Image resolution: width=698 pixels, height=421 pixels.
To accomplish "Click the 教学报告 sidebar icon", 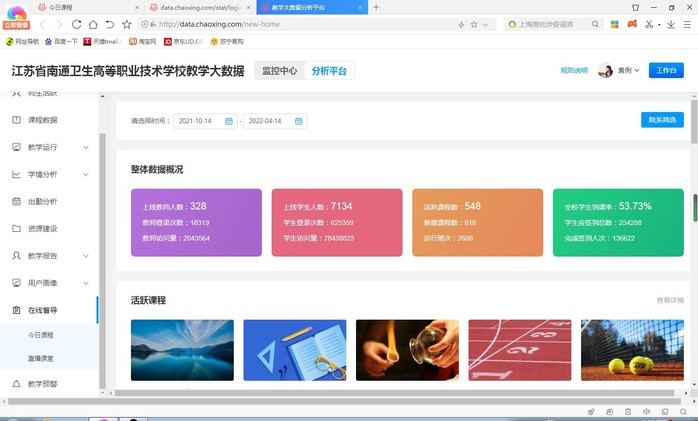I will pos(16,255).
